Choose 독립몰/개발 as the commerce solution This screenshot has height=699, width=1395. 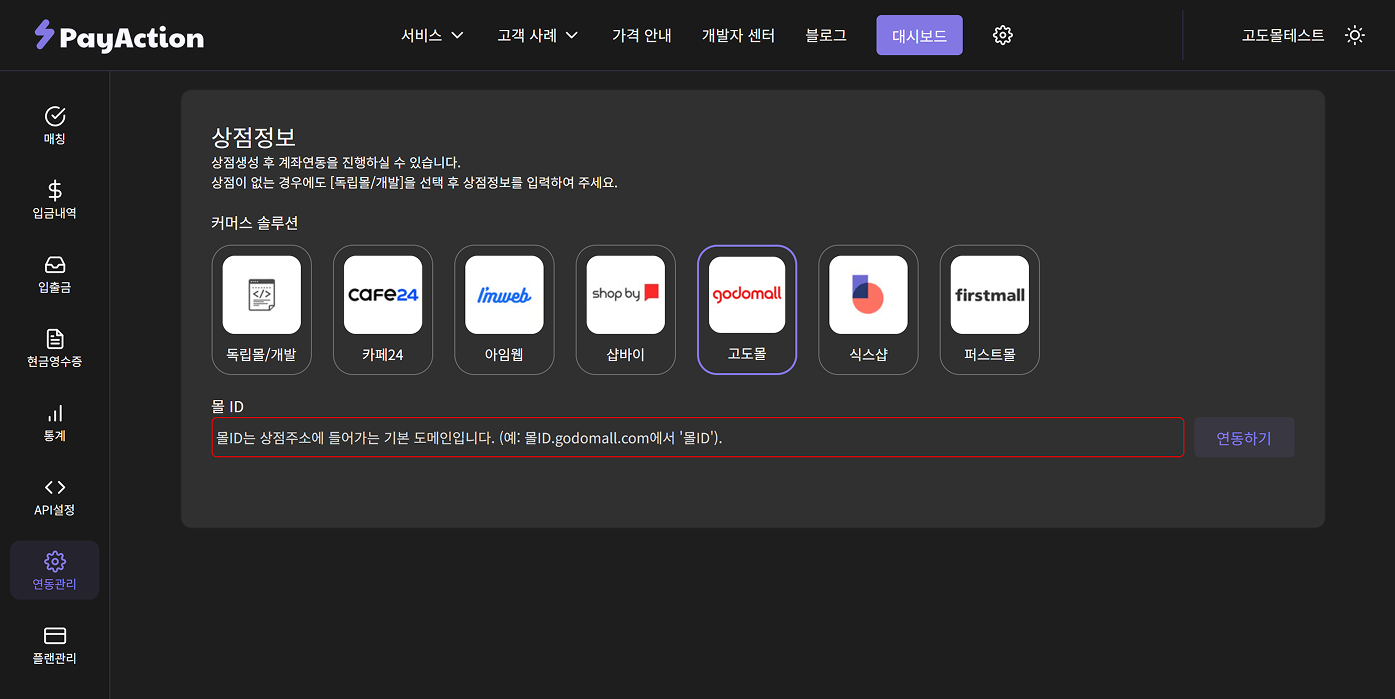[261, 309]
